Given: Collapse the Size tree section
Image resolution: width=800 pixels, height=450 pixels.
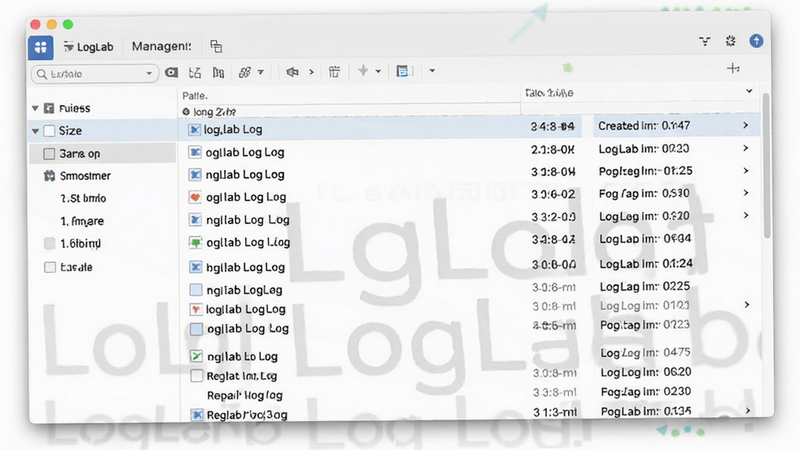Looking at the screenshot, I should coord(35,131).
